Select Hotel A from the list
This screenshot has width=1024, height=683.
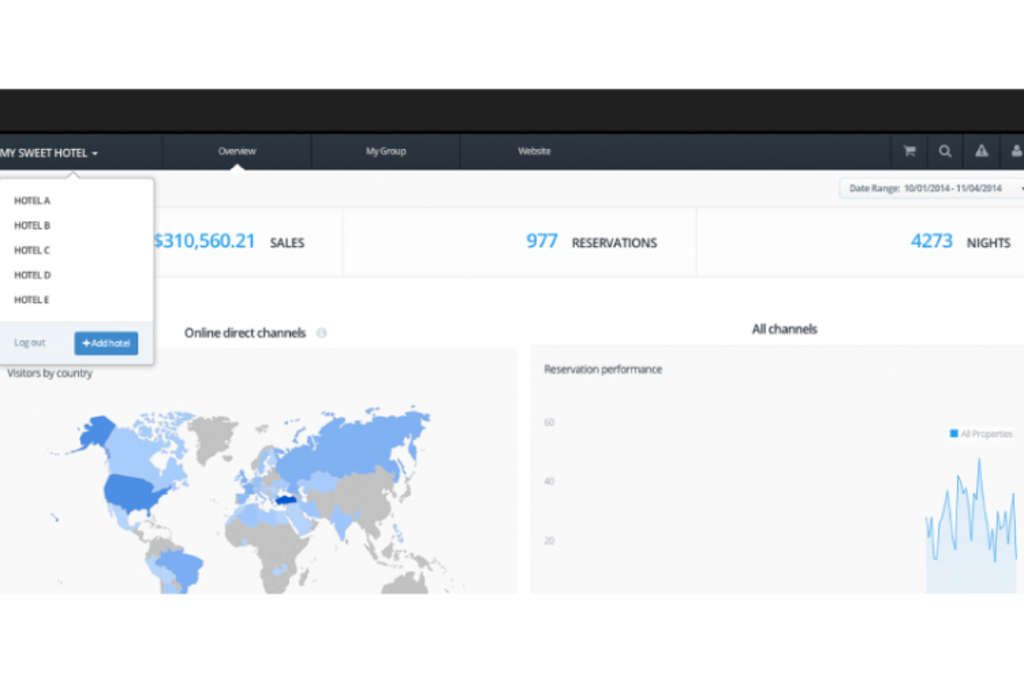pyautogui.click(x=32, y=201)
